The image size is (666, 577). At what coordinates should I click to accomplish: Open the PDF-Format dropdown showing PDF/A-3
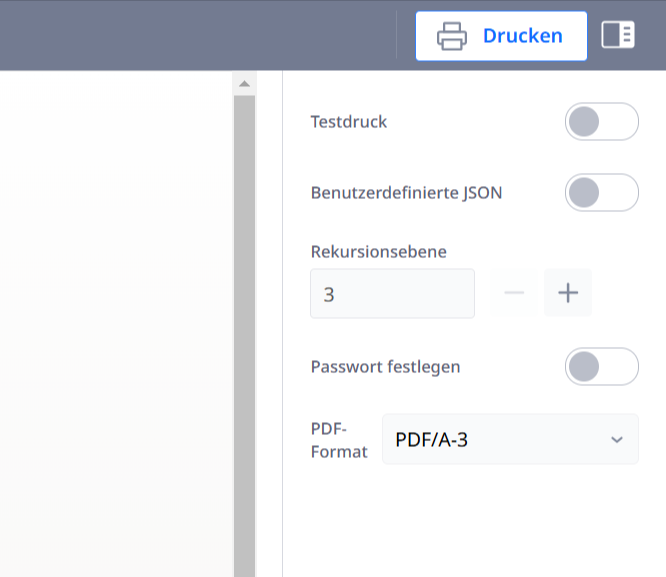(500, 439)
